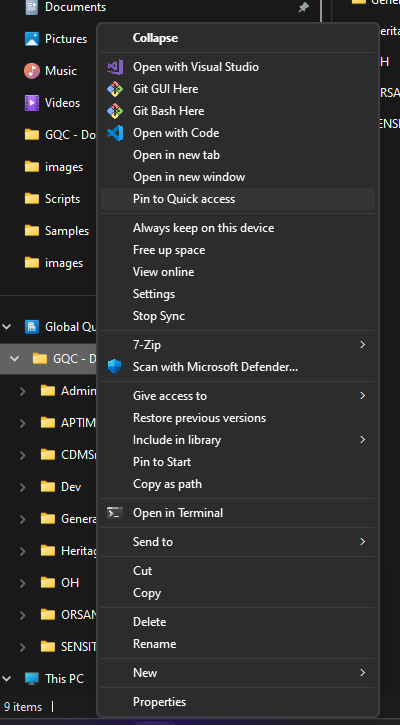The height and width of the screenshot is (725, 400).
Task: Click the Git Bash Here icon
Action: click(x=115, y=111)
